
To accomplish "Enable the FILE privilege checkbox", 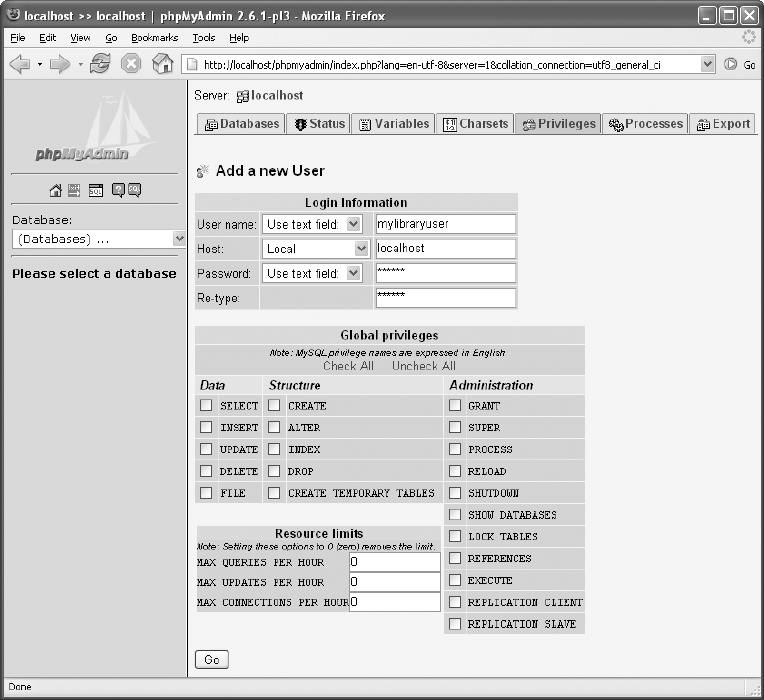I will click(x=206, y=493).
